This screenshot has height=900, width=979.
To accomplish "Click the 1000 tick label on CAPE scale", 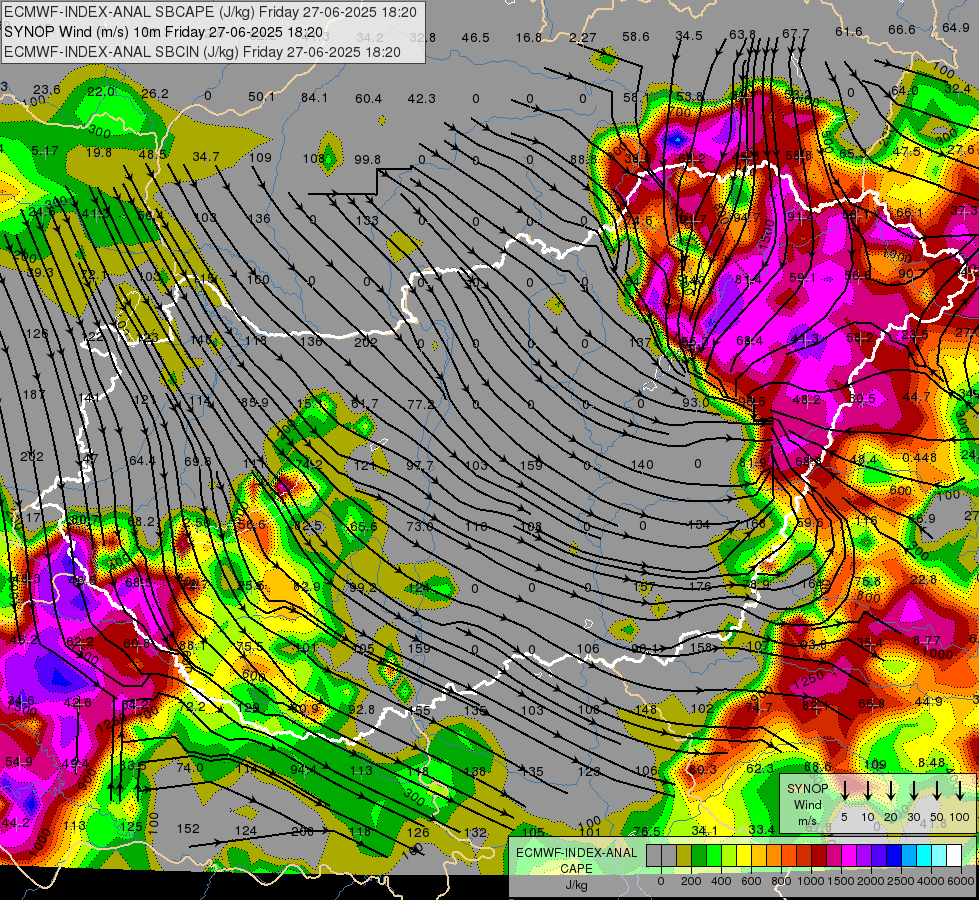I will (811, 881).
